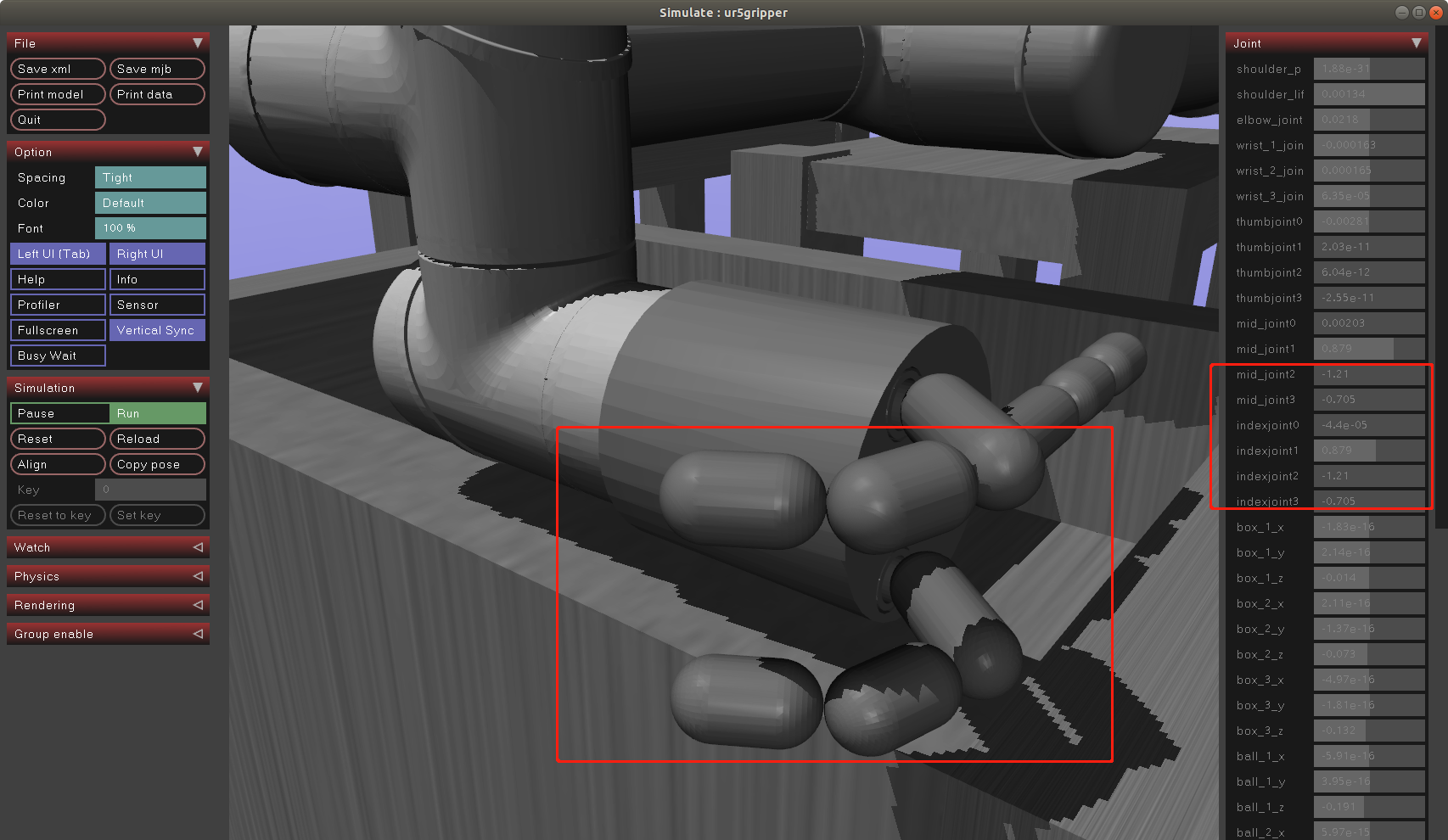Toggle Vertical Sync

click(157, 330)
